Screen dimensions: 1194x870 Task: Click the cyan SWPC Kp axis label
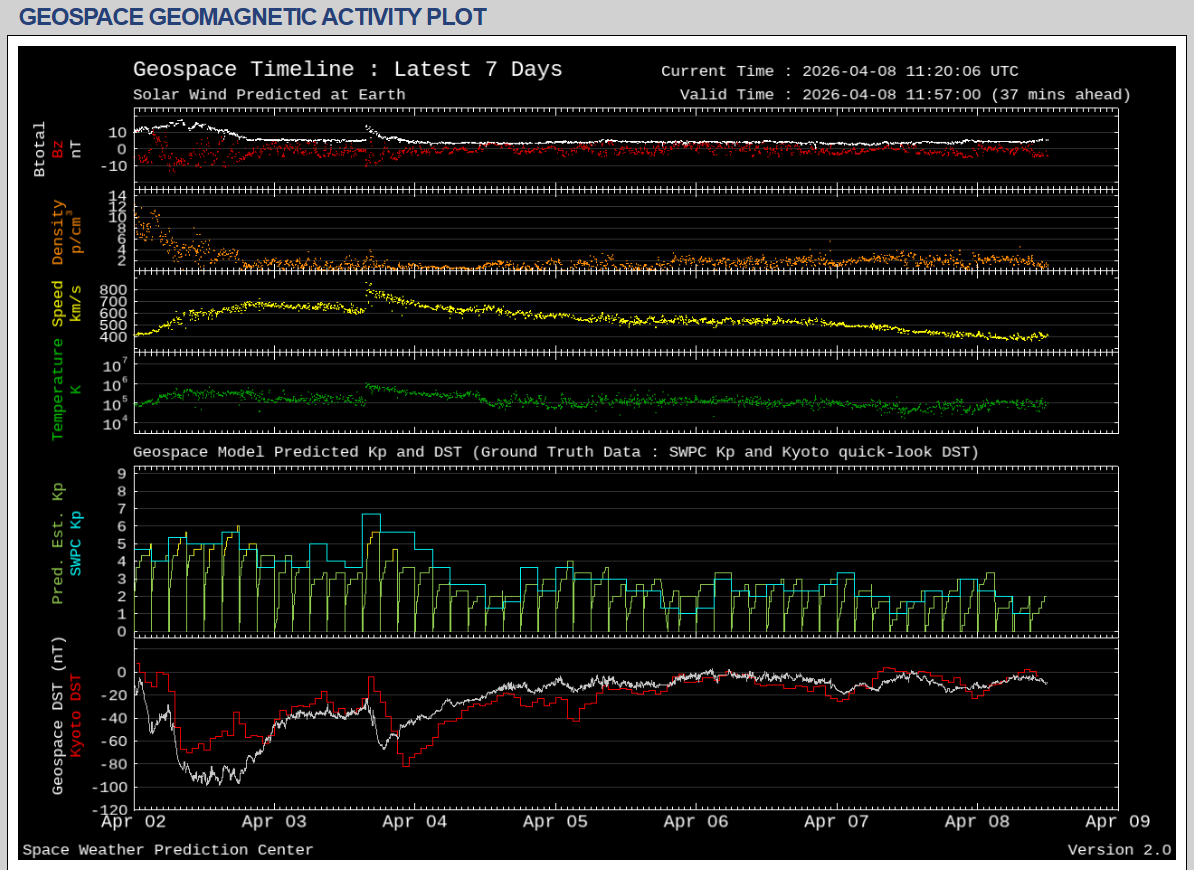[76, 544]
